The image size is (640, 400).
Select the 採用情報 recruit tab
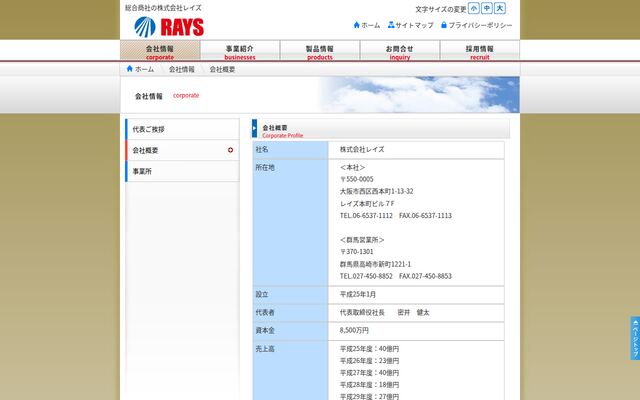coord(480,51)
